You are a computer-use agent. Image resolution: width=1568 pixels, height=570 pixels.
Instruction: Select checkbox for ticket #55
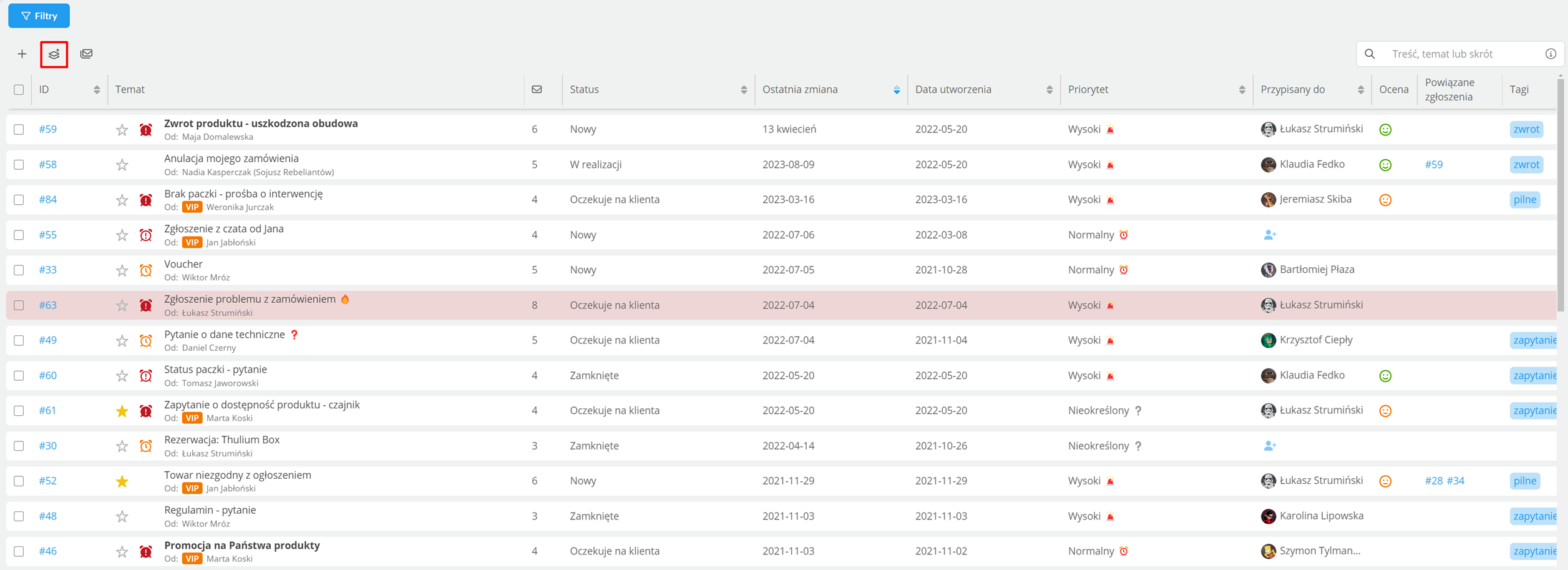19,235
